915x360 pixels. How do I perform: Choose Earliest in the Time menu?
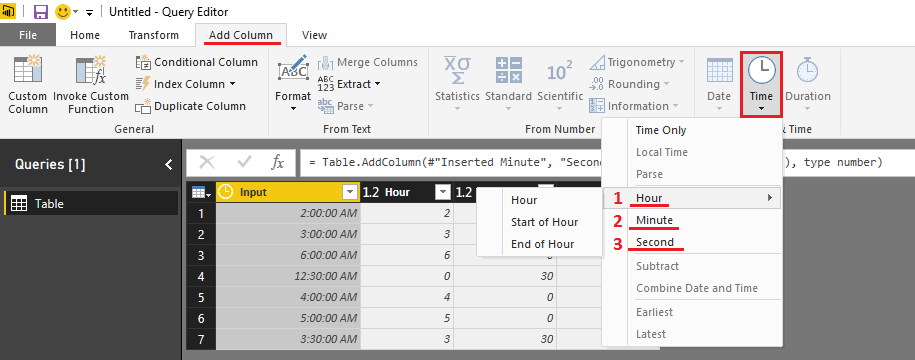tap(654, 312)
